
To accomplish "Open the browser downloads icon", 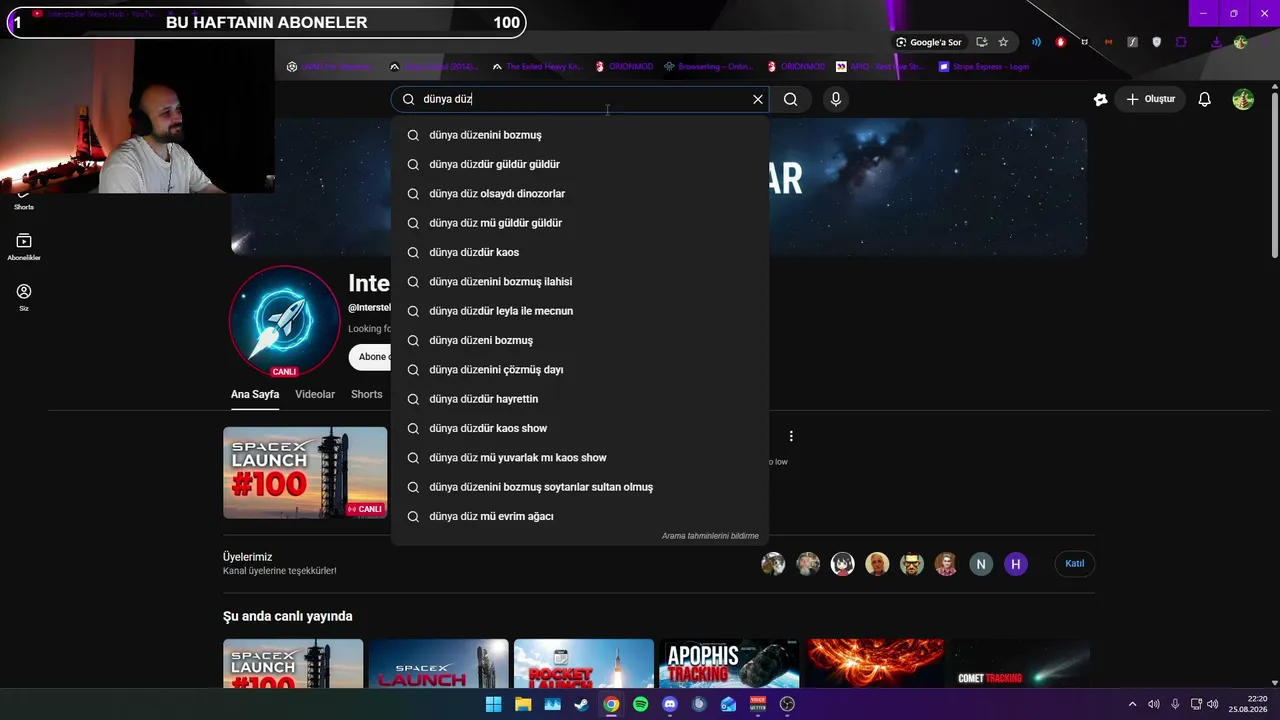I will pyautogui.click(x=1216, y=42).
